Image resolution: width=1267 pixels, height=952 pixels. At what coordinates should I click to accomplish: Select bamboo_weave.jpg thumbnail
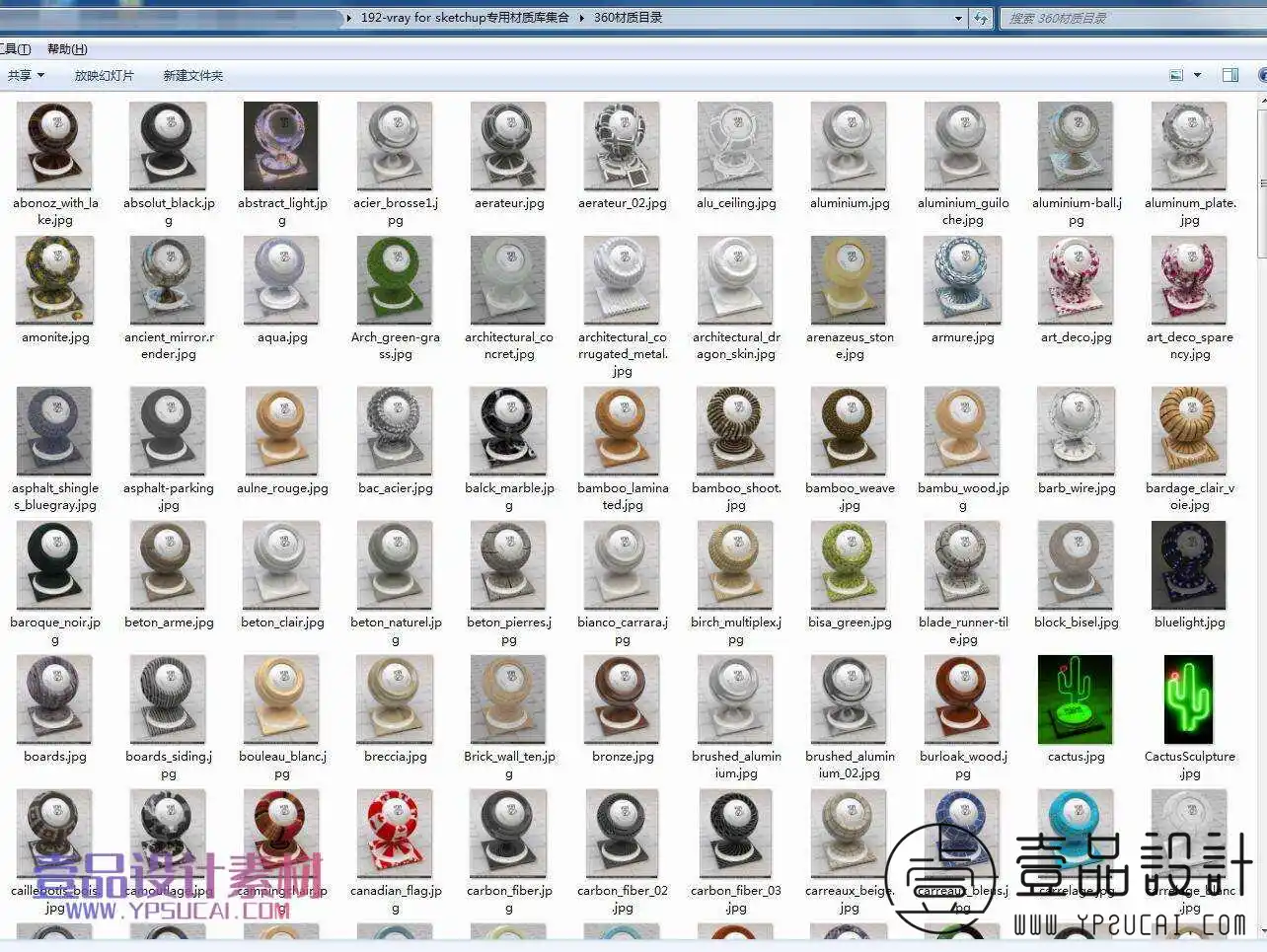pos(849,431)
